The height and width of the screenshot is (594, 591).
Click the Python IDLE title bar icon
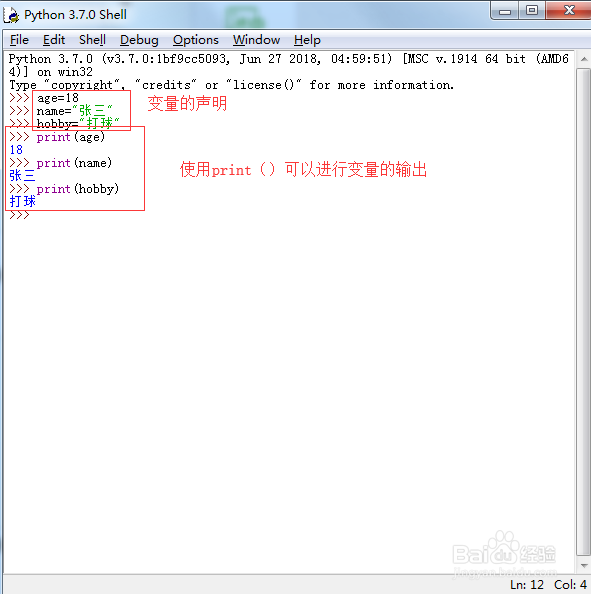click(x=11, y=15)
